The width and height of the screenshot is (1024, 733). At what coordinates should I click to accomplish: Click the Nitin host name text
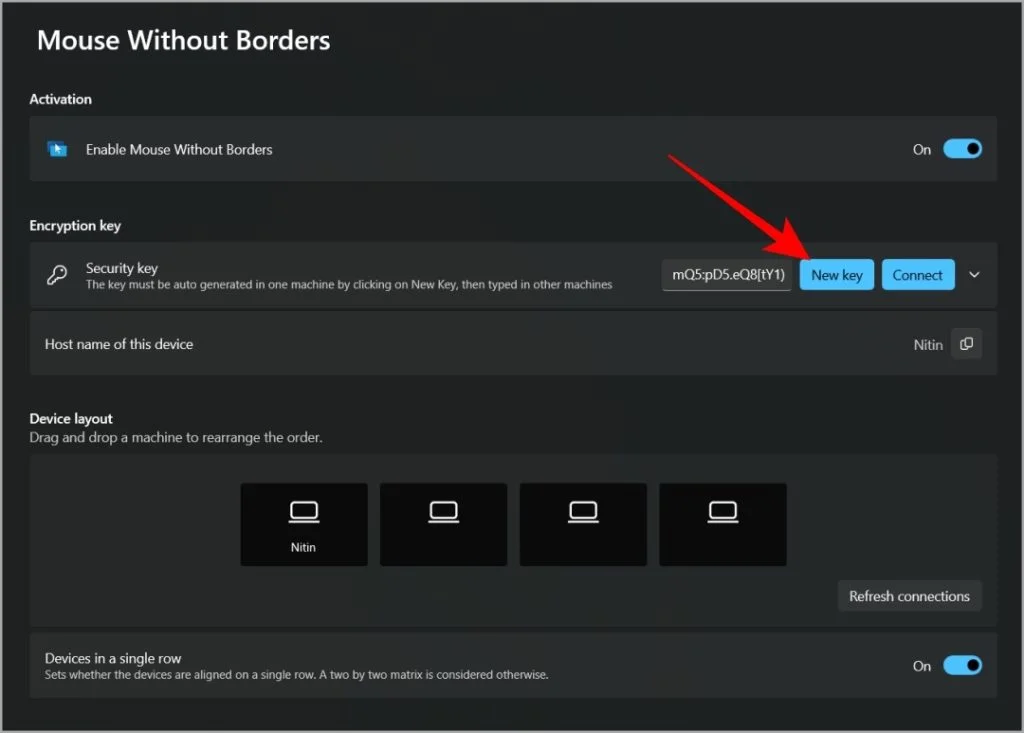[928, 345]
